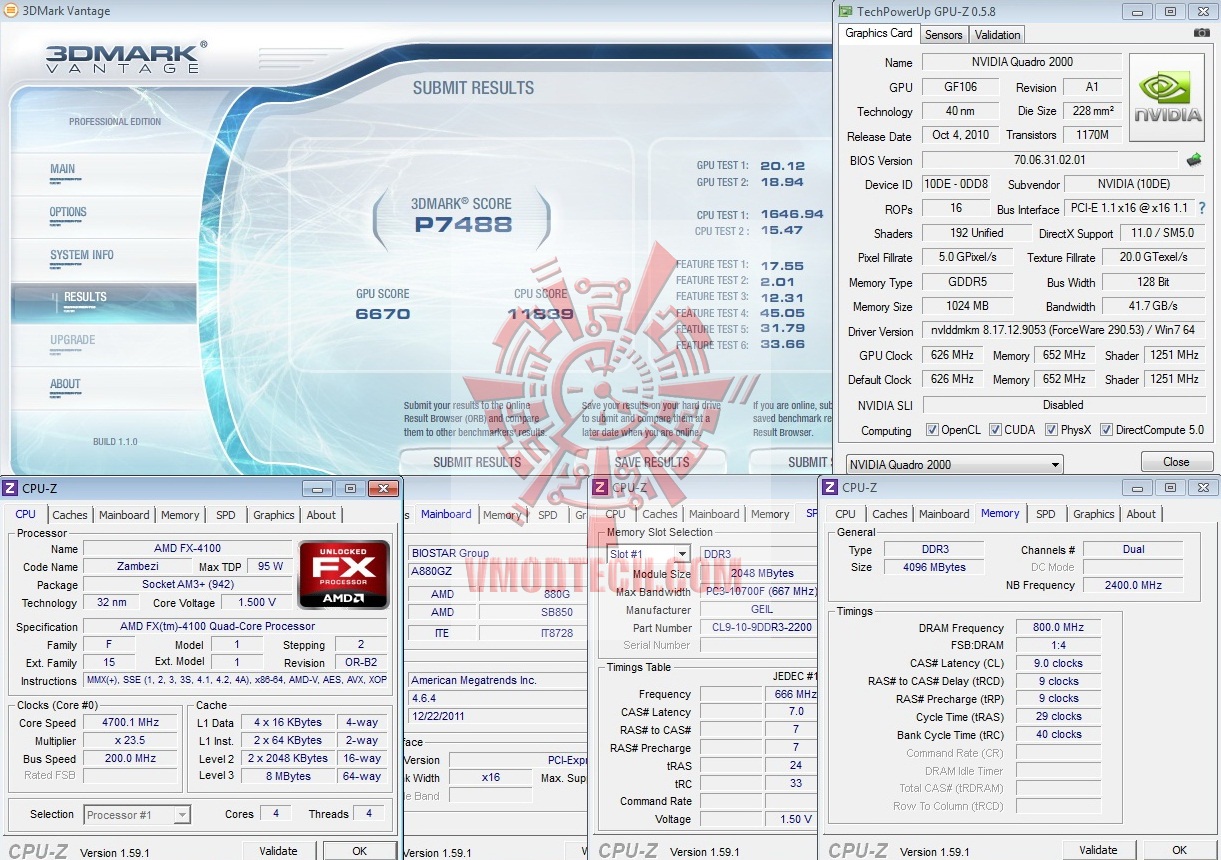Select ABOUT in the 3DMark Vantage sidebar
Screen dimensions: 1221x860
click(x=65, y=384)
